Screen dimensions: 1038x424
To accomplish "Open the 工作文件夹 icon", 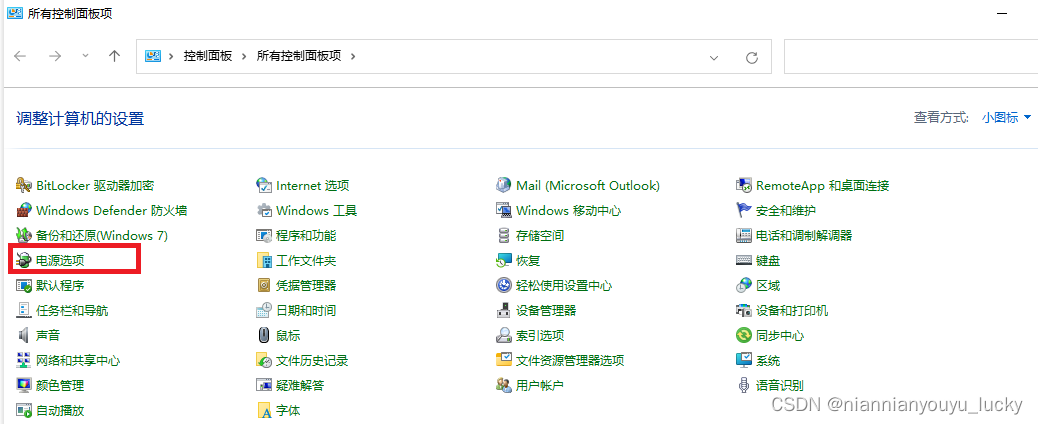I will tap(264, 260).
